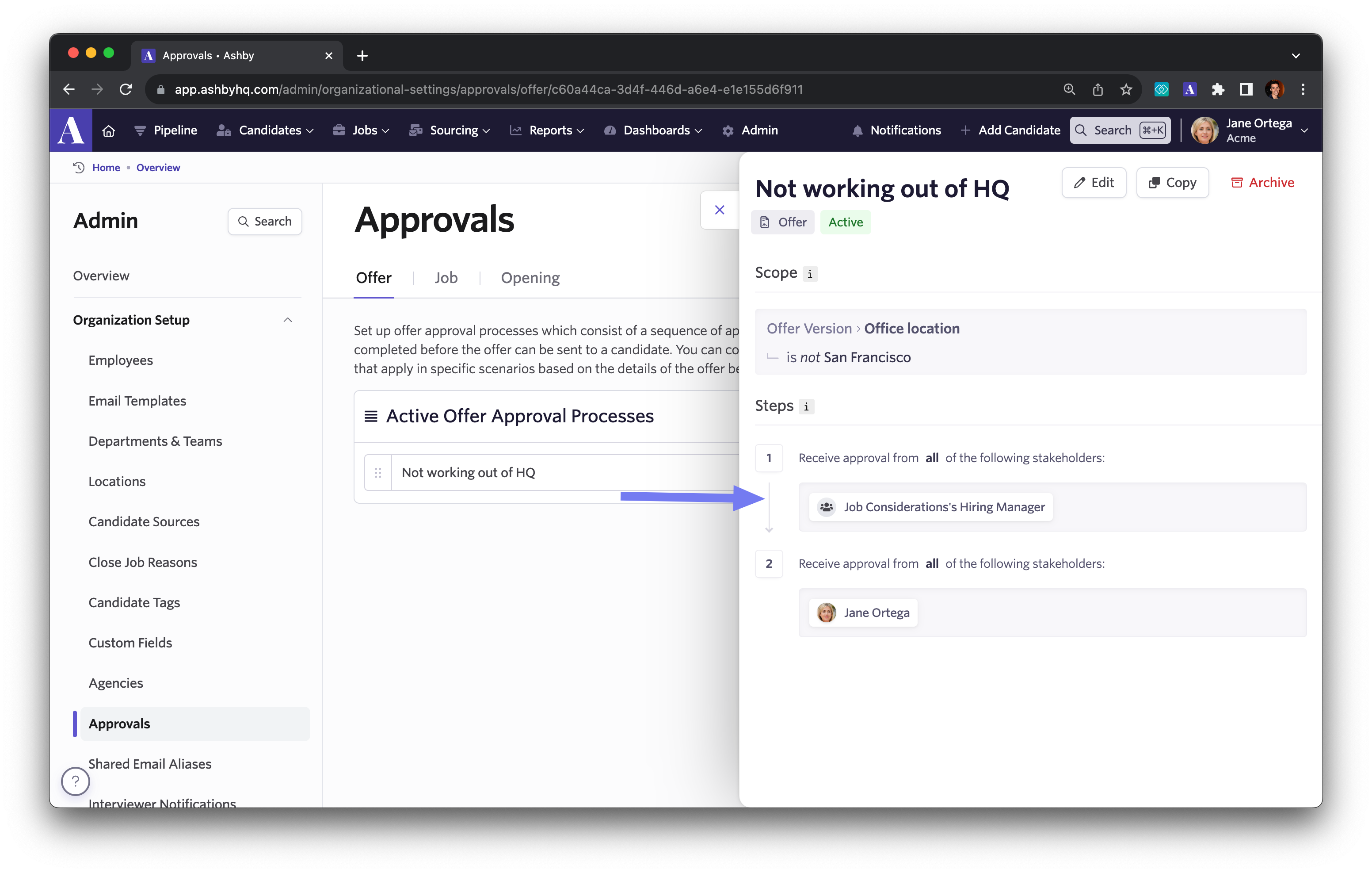Open the house Home icon in navbar
The image size is (1372, 873).
click(x=108, y=130)
